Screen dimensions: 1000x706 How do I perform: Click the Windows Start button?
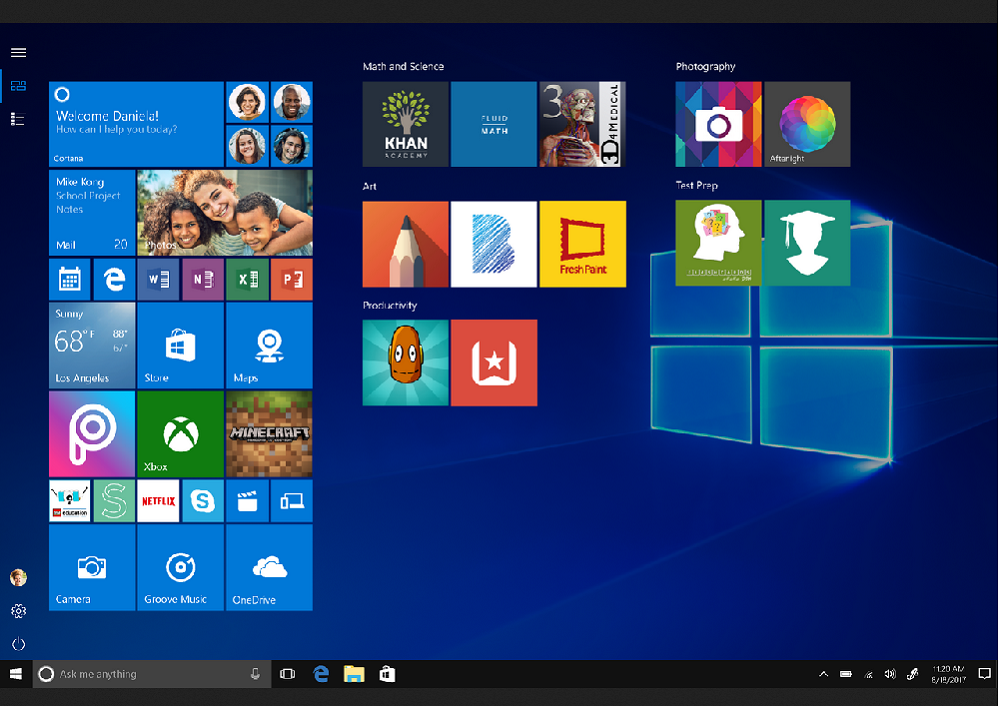click(16, 673)
